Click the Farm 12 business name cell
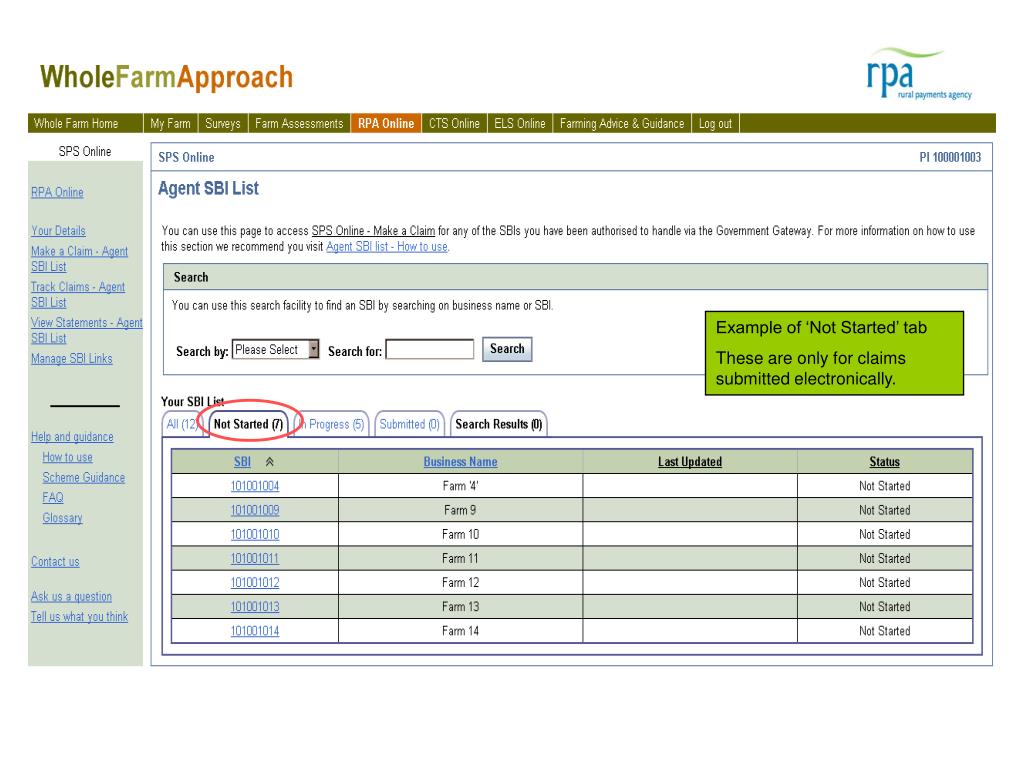Viewport: 1024px width, 768px height. tap(460, 583)
